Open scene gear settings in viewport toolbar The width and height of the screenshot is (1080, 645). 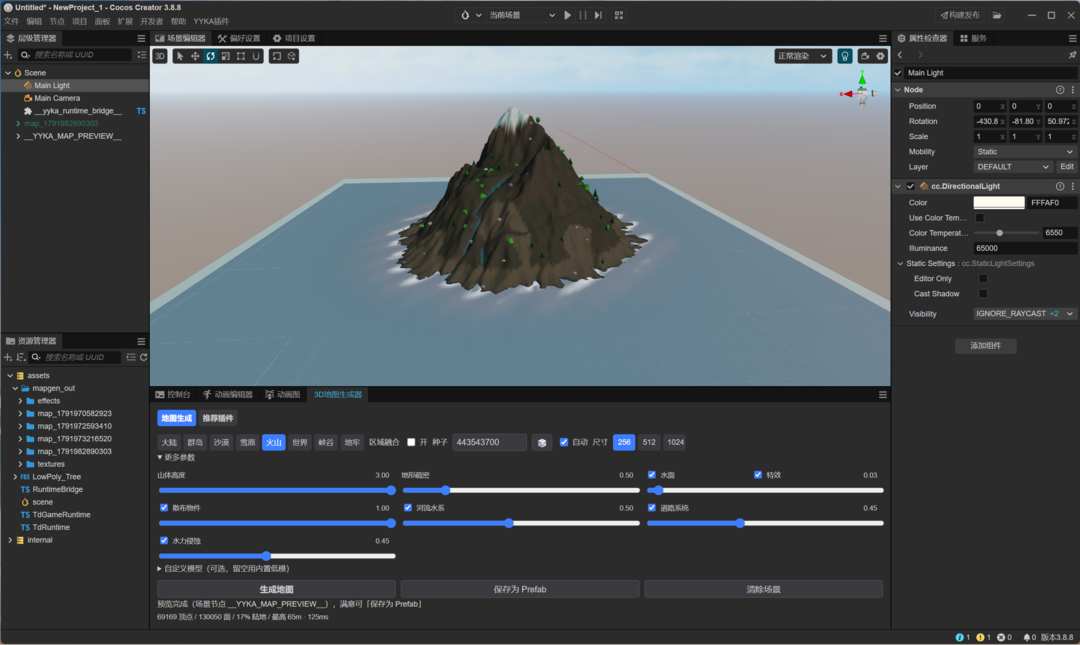[x=880, y=56]
